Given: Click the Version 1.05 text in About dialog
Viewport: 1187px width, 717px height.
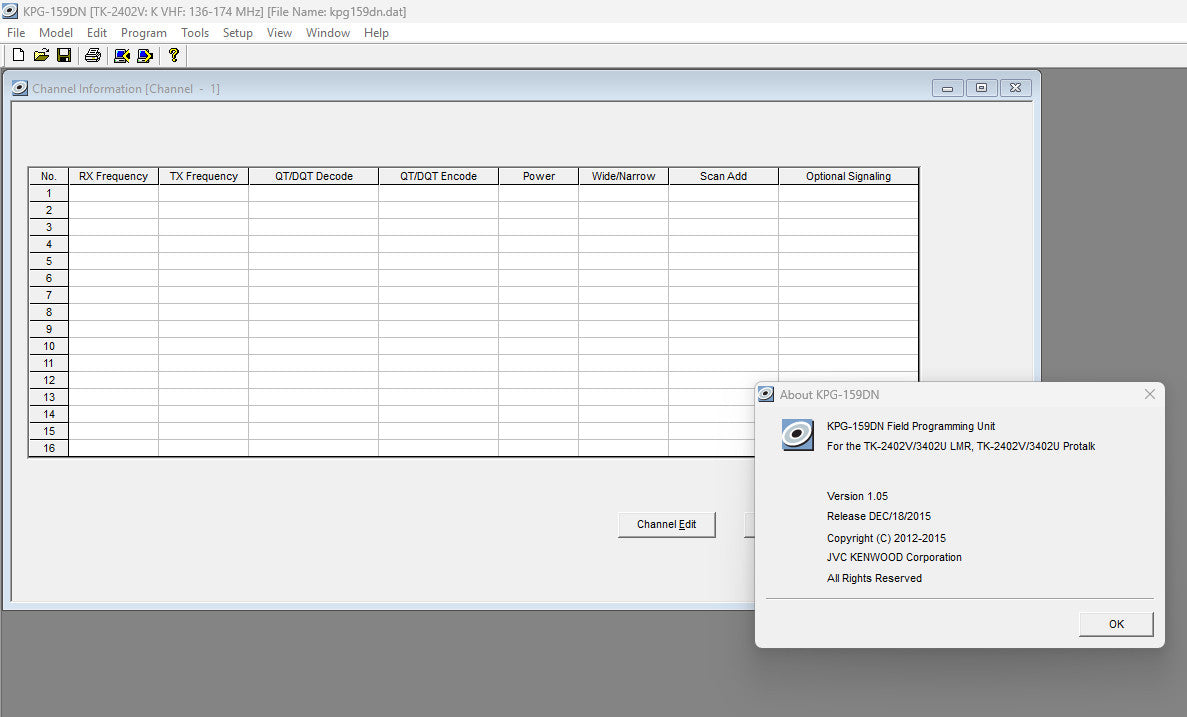Looking at the screenshot, I should 857,496.
